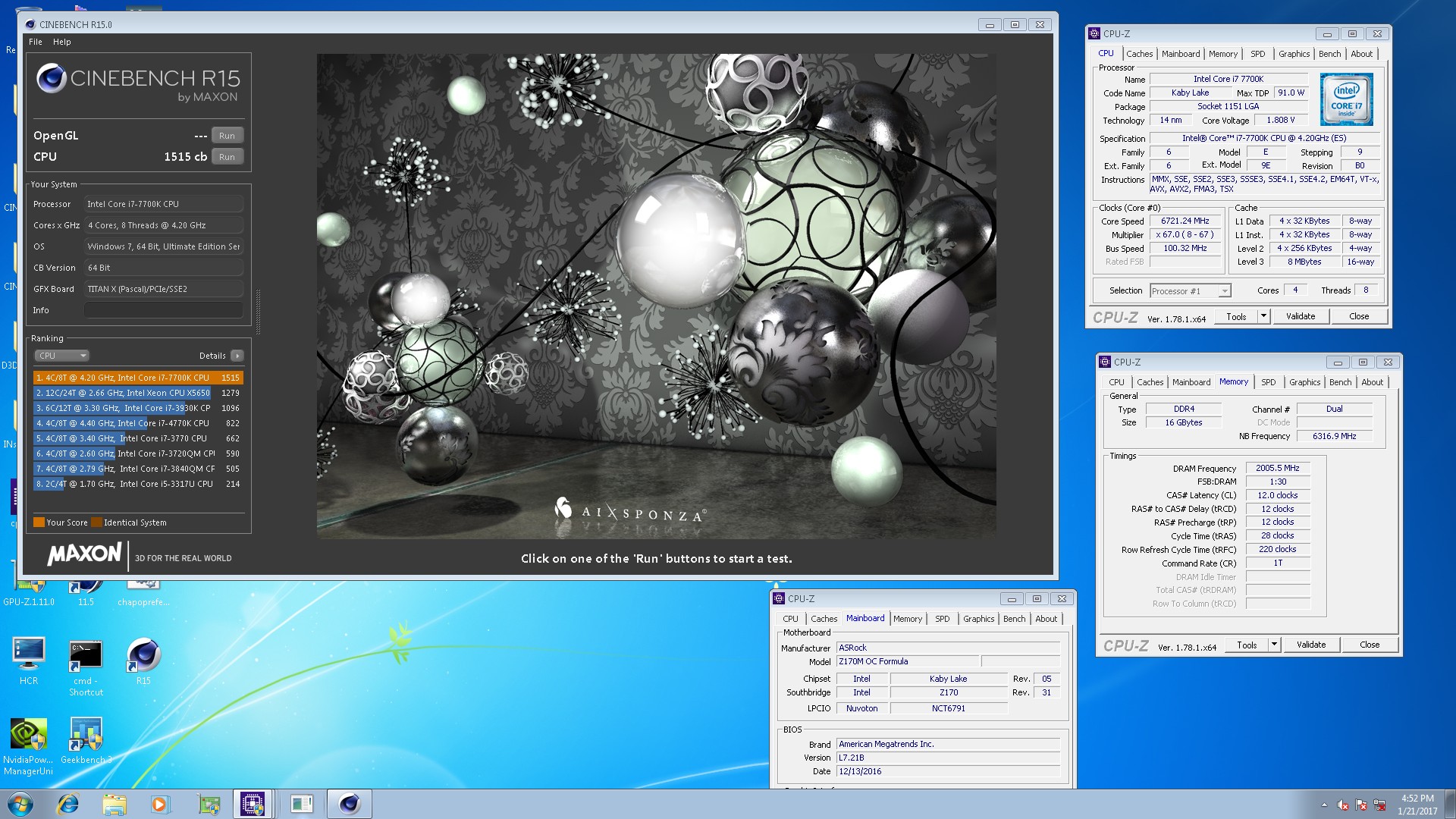The height and width of the screenshot is (819, 1456).
Task: Click the Identical System legend swatch
Action: point(96,522)
